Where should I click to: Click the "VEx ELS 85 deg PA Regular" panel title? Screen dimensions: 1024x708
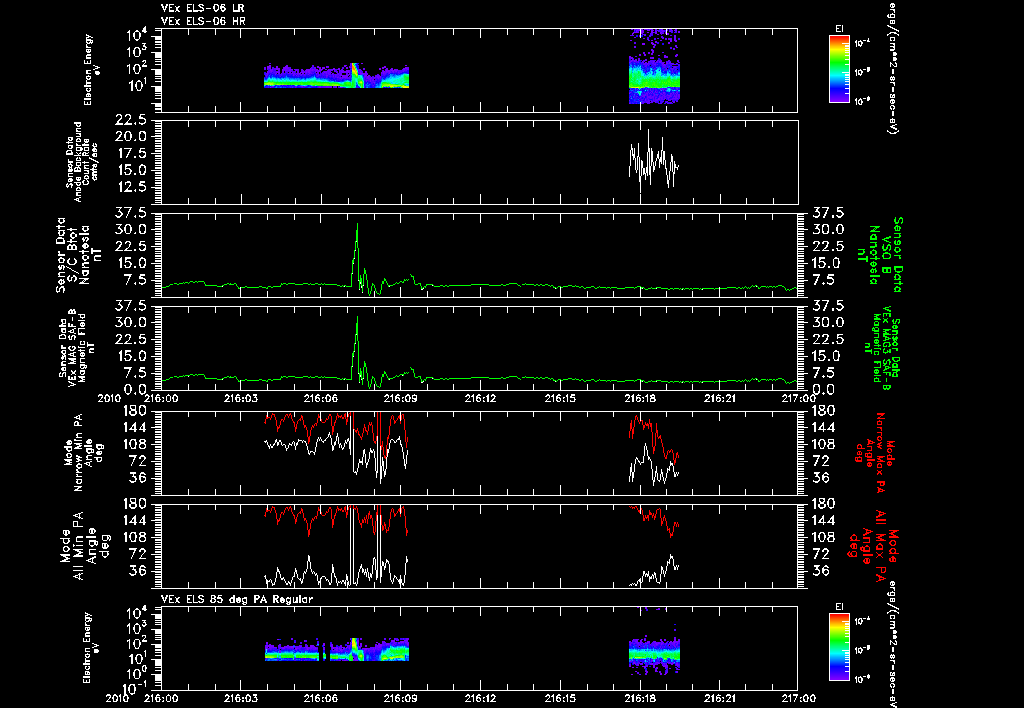tap(237, 599)
